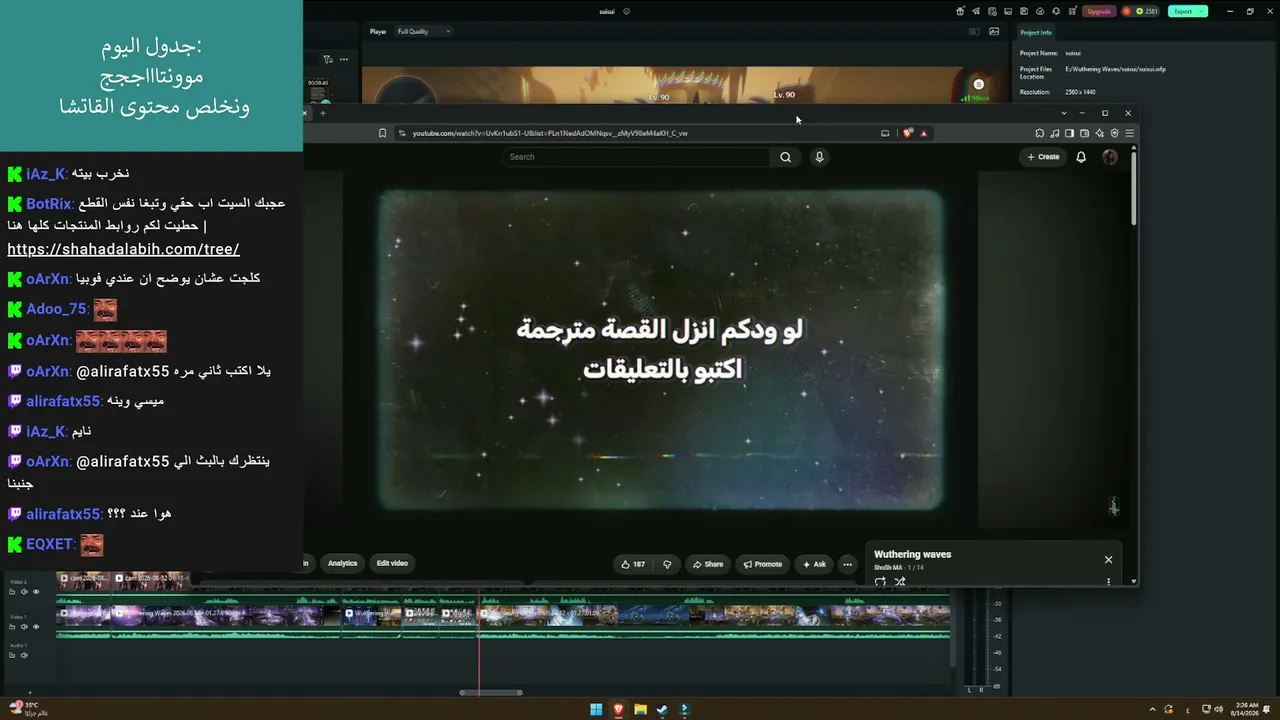Open Steam from the taskbar
The width and height of the screenshot is (1280, 720).
point(662,710)
